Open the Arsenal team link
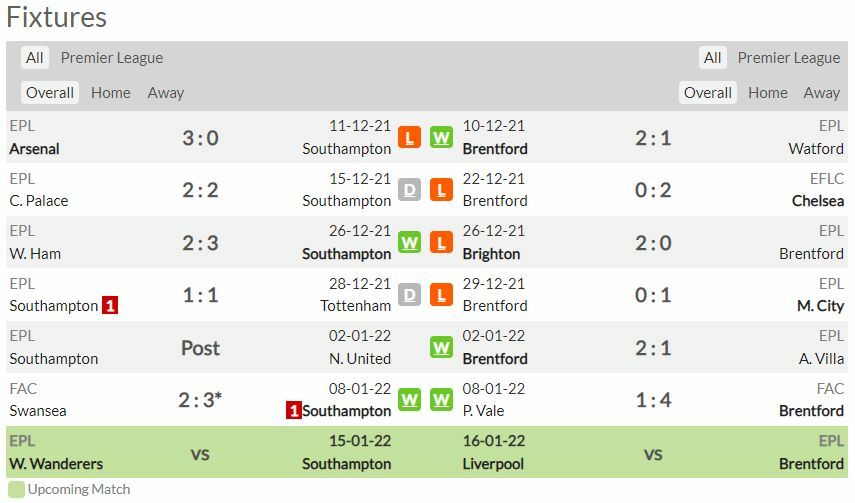Image resolution: width=855 pixels, height=503 pixels. (x=34, y=149)
